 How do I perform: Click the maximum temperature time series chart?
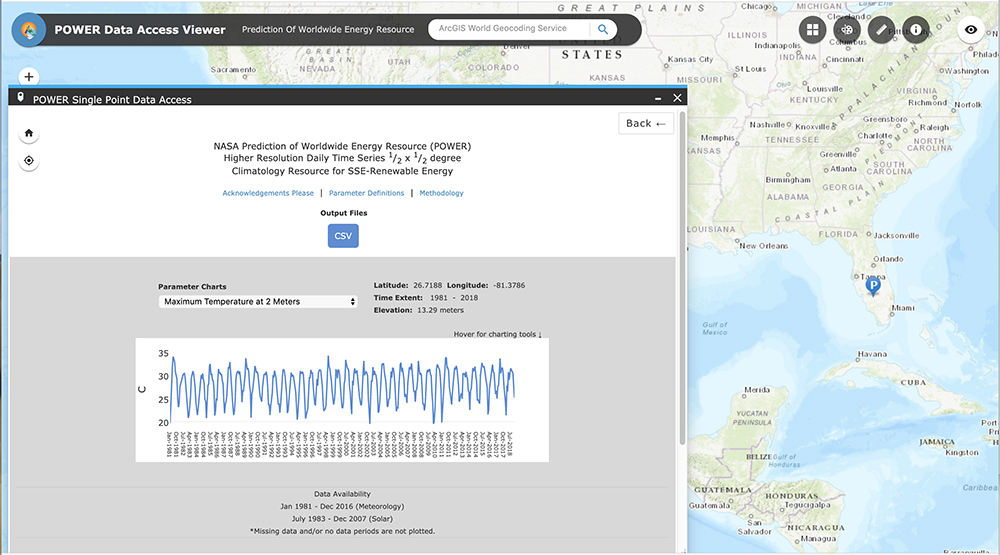342,400
